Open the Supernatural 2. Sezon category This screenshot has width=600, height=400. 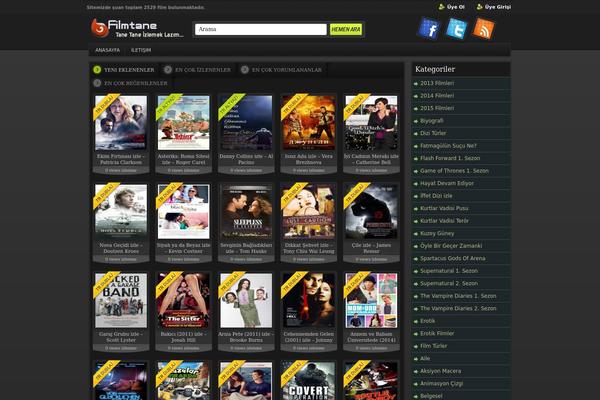(449, 284)
